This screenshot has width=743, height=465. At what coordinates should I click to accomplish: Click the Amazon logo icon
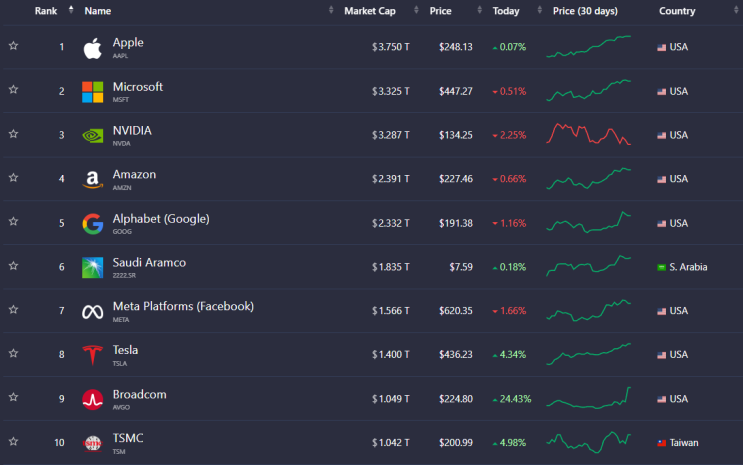pos(92,179)
